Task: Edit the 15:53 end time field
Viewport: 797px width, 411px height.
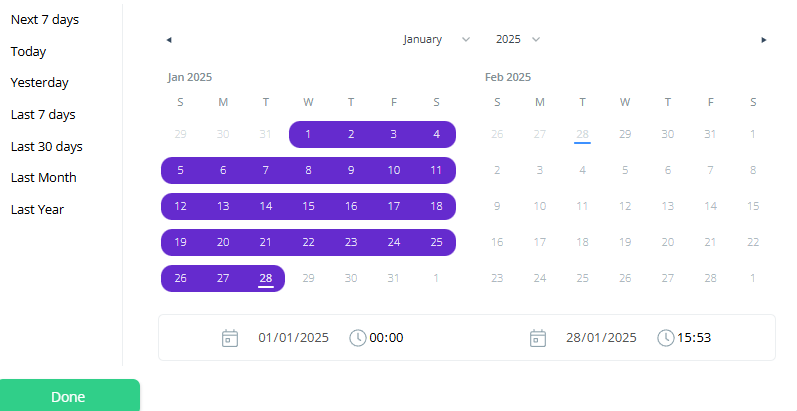Action: (694, 338)
